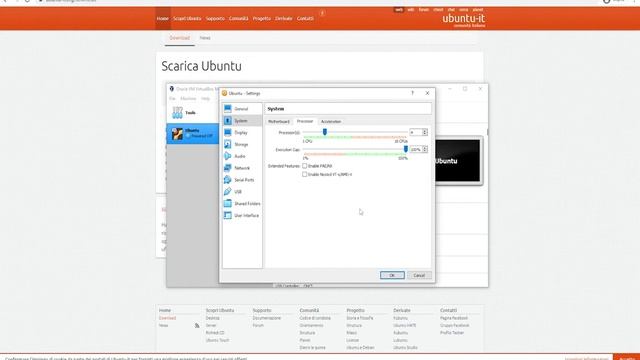Click Server link in footer

click(211, 325)
